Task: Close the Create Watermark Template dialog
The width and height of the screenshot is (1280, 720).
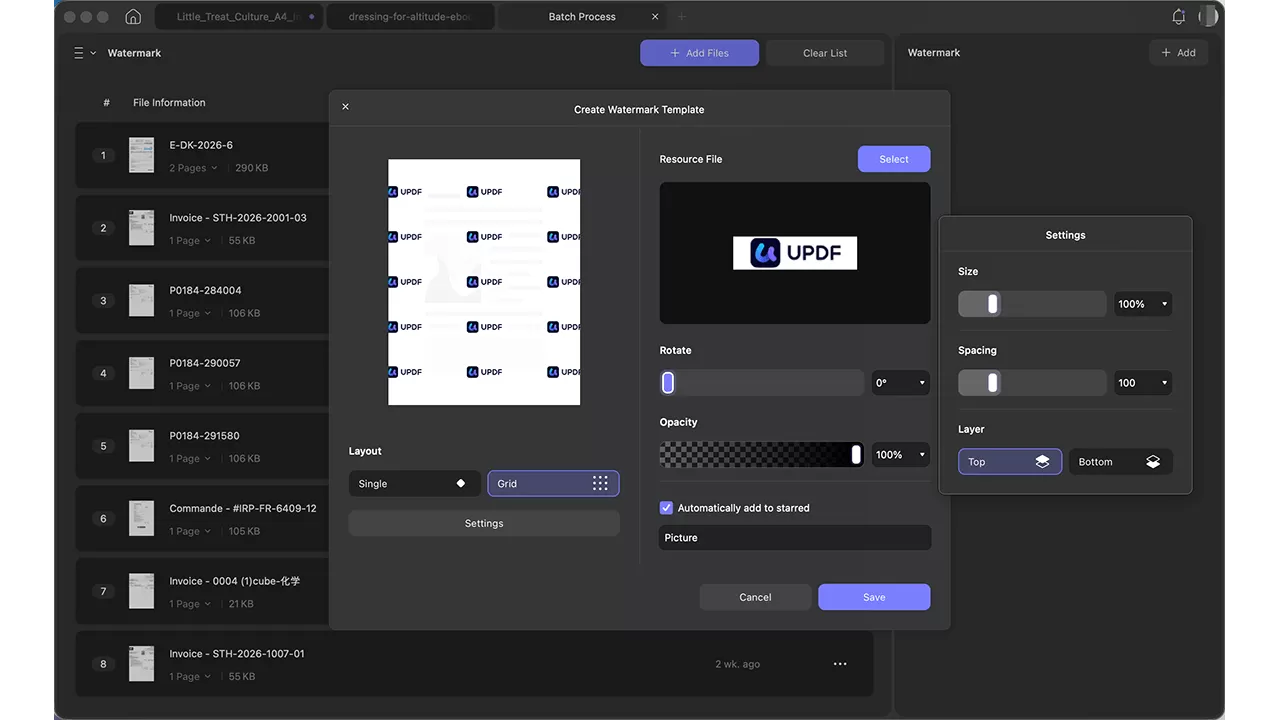Action: pos(346,107)
